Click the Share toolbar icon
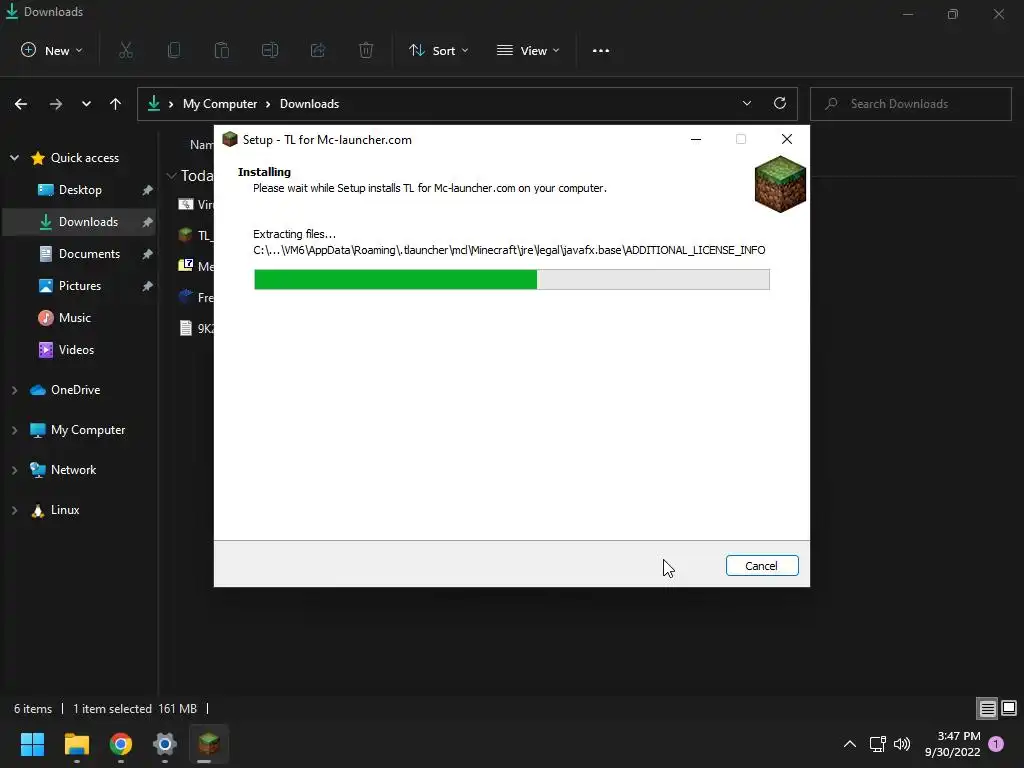1024x768 pixels. 318,50
